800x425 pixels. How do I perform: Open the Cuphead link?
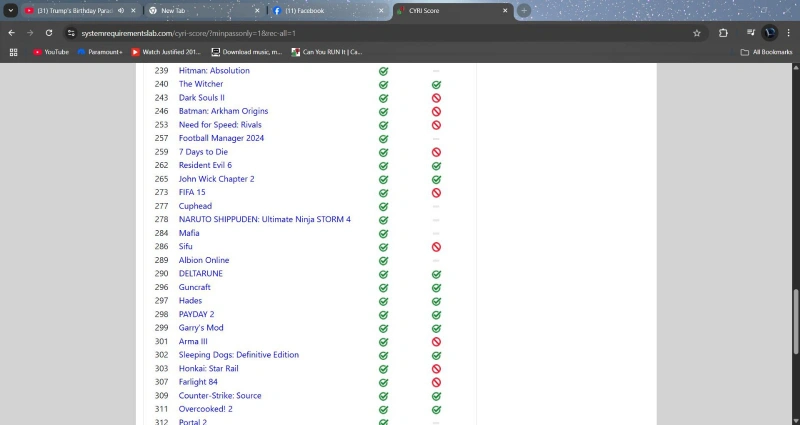pos(195,206)
